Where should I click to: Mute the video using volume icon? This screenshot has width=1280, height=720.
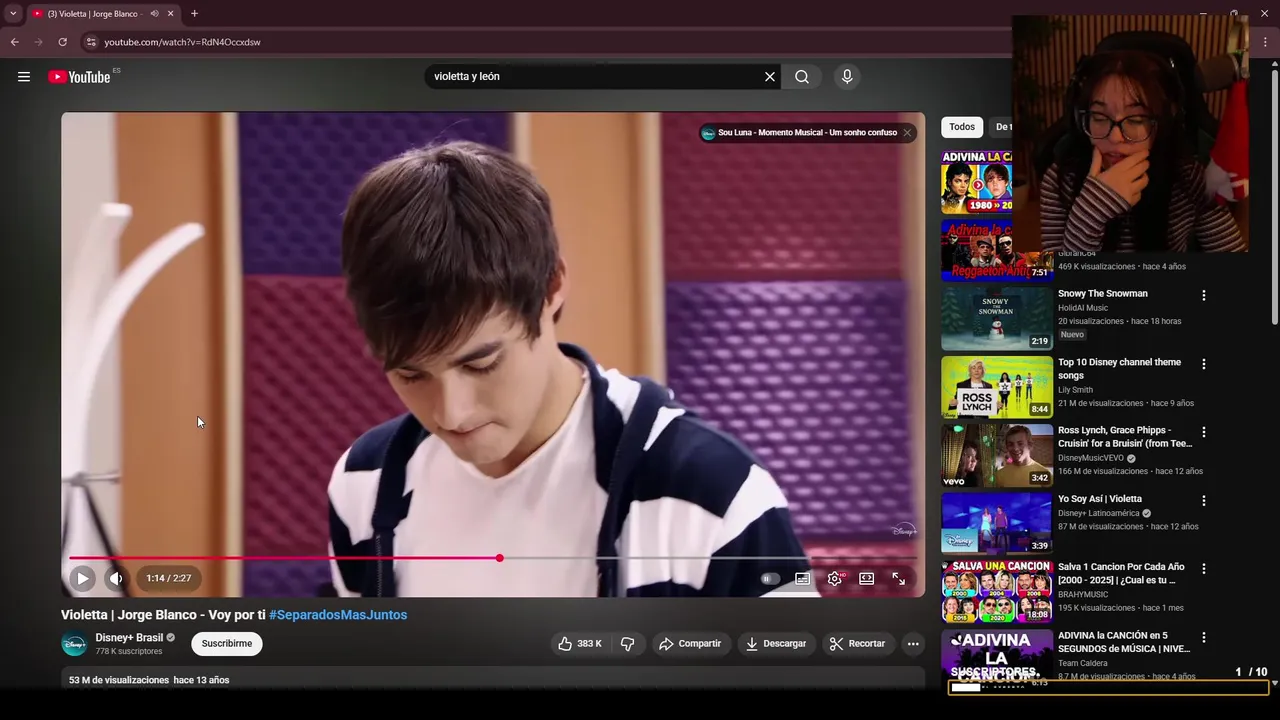[x=116, y=578]
